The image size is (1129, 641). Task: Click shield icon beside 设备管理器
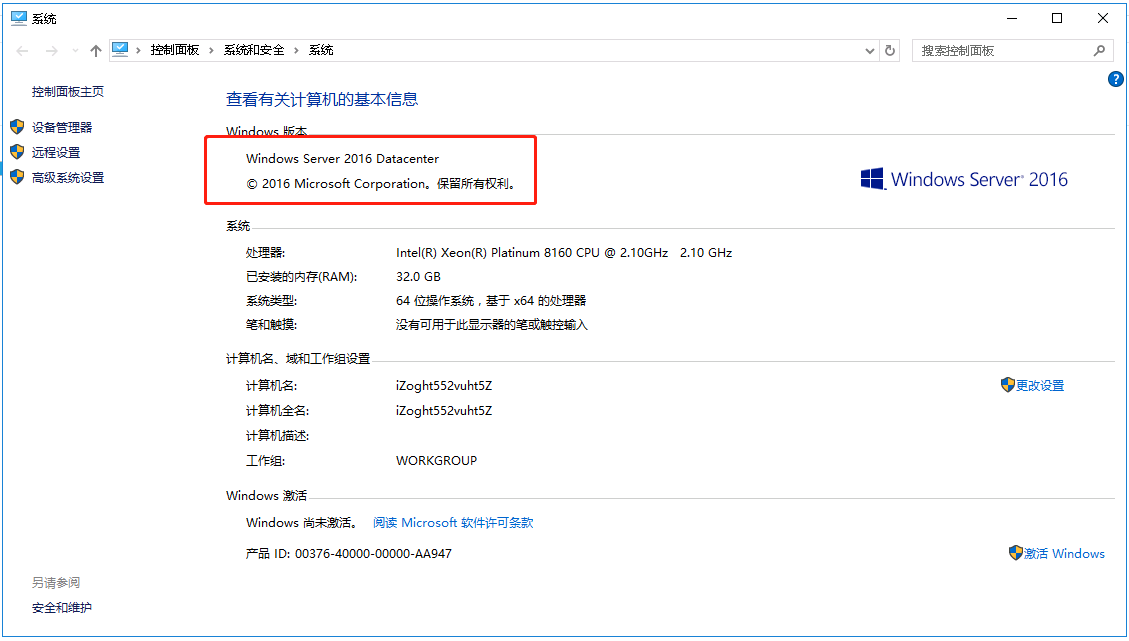[17, 127]
